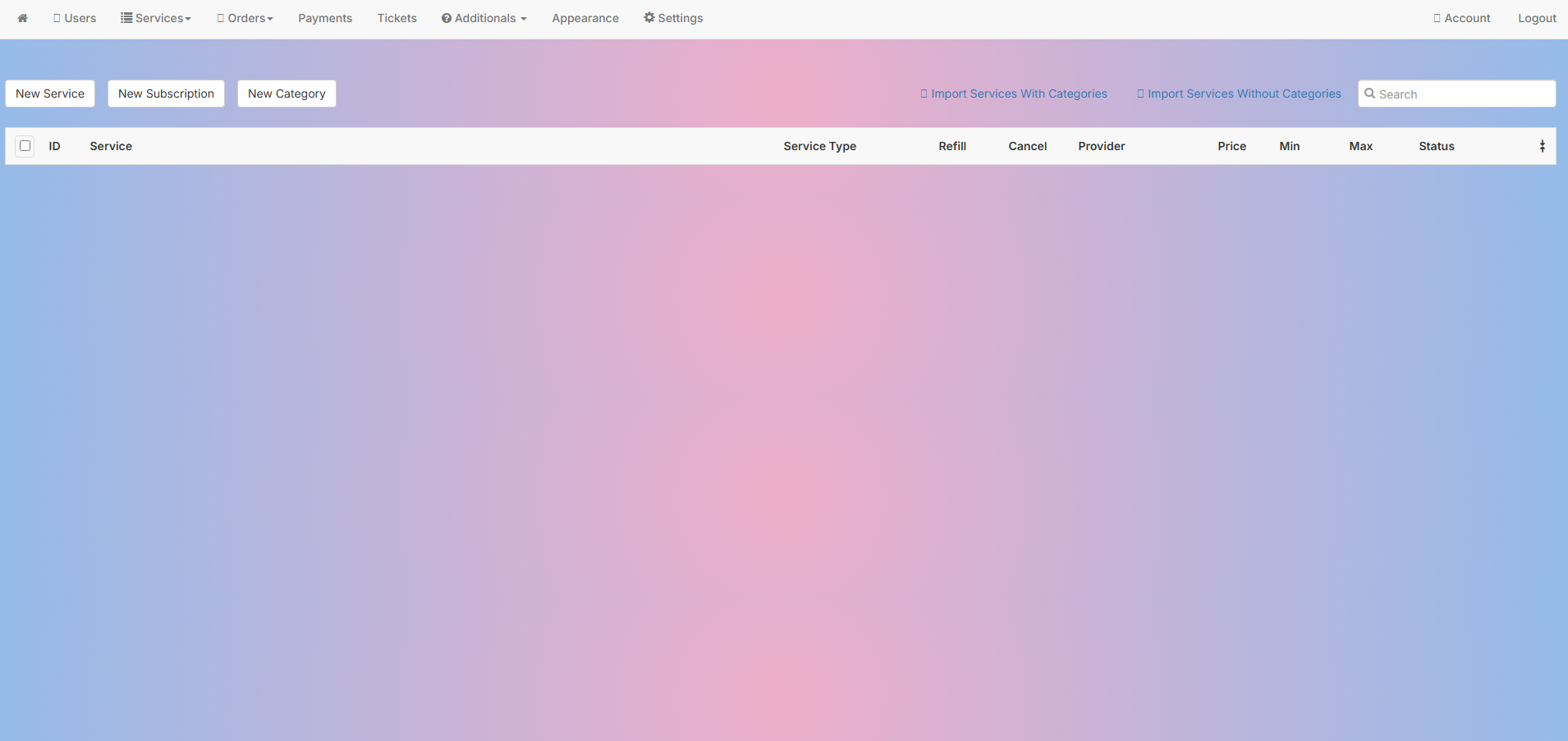Image resolution: width=1568 pixels, height=741 pixels.
Task: Open the bulk actions icon in table header
Action: [1542, 146]
